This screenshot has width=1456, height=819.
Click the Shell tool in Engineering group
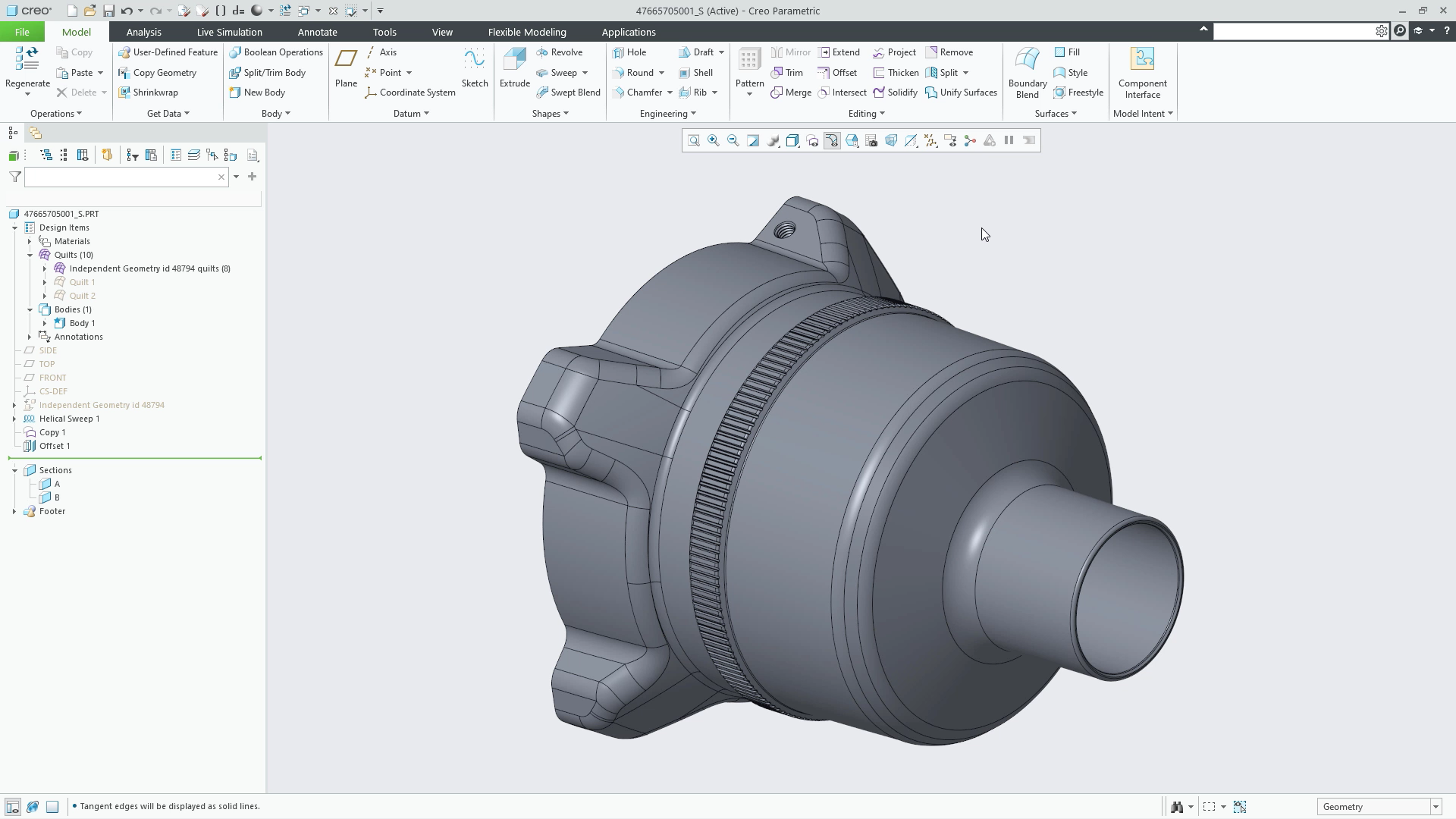[697, 72]
